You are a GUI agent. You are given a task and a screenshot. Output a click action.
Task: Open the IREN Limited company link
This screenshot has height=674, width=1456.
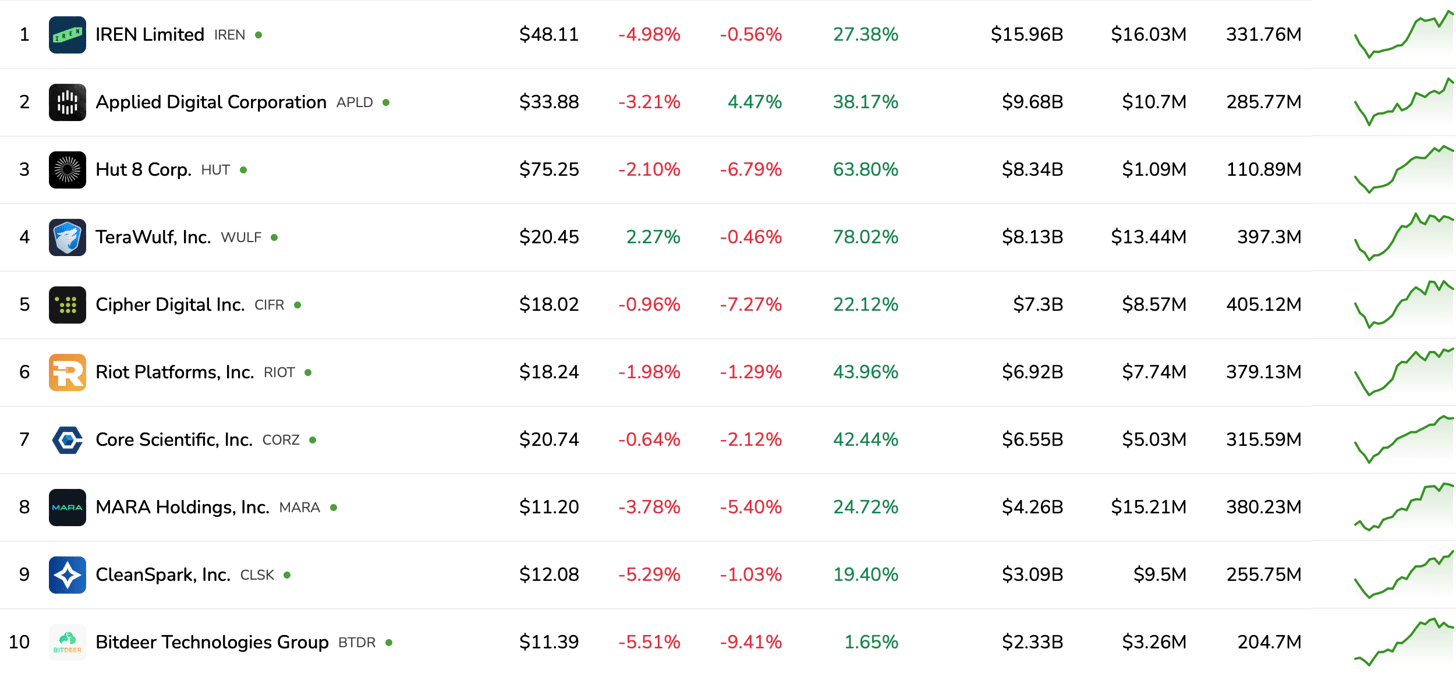pos(150,35)
